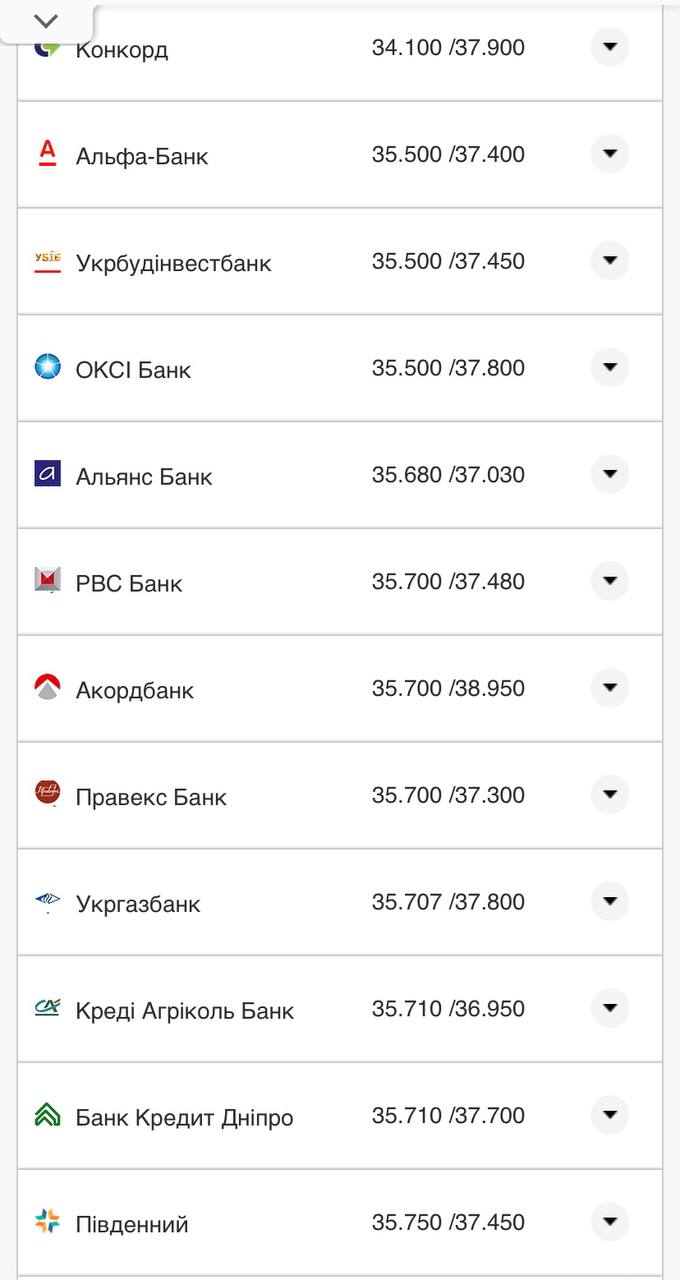Screen dimensions: 680x1280
Task: Expand the Акордбанк row dropdown arrow
Action: tap(609, 688)
